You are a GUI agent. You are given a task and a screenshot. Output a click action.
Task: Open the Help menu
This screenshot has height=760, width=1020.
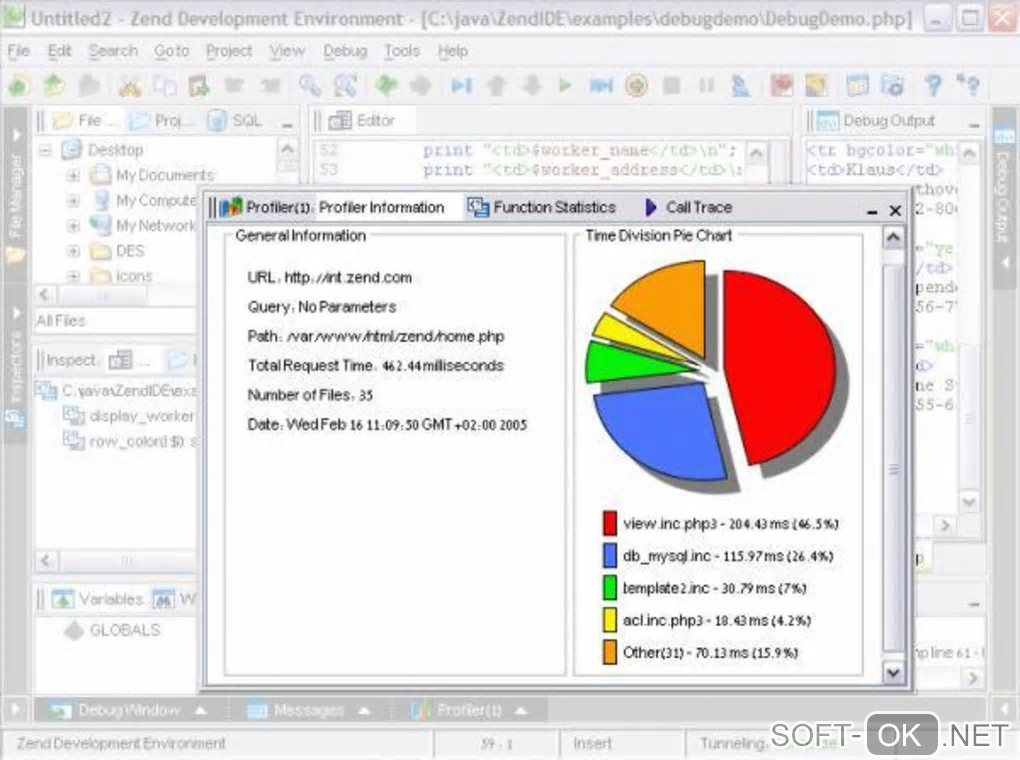[453, 51]
